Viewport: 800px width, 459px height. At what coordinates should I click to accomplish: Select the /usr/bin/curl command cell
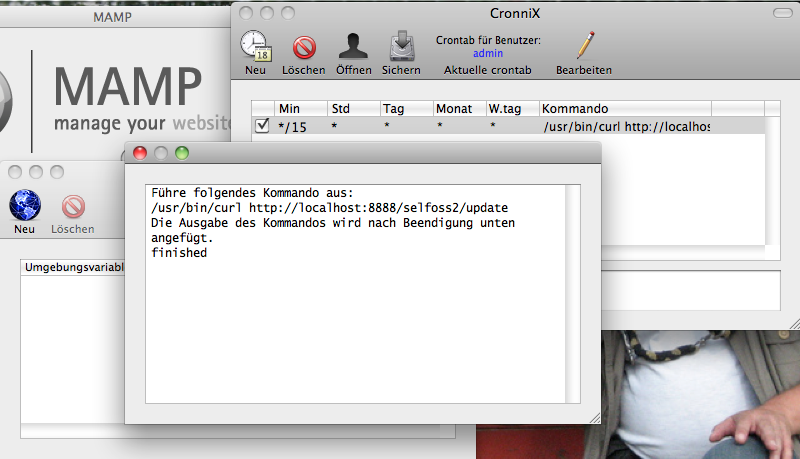point(626,126)
